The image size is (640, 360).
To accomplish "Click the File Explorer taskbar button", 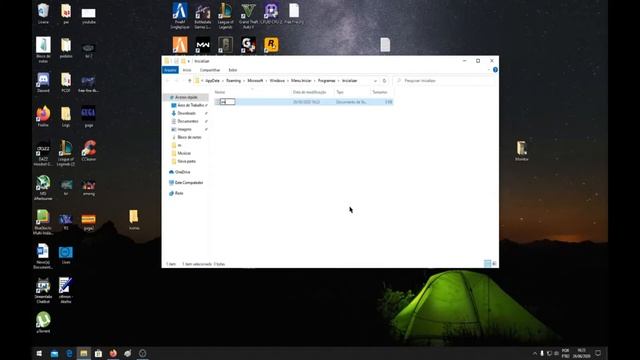I will pos(84,353).
